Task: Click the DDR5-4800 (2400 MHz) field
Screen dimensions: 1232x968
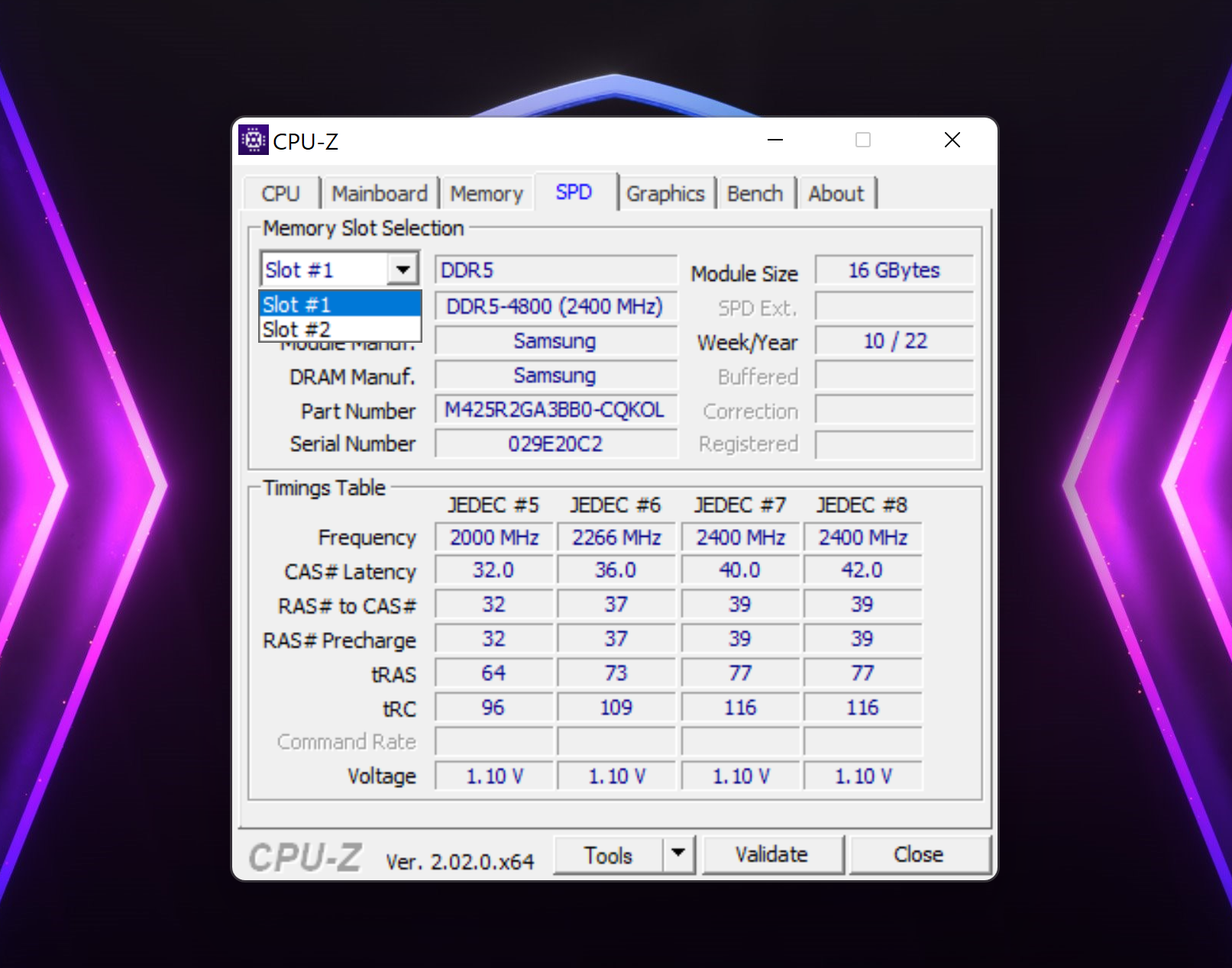Action: [556, 307]
